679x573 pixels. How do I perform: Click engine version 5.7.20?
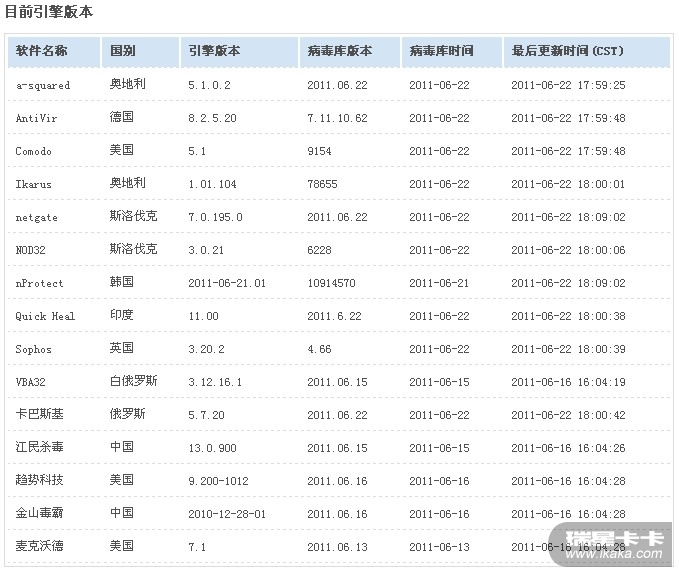207,415
